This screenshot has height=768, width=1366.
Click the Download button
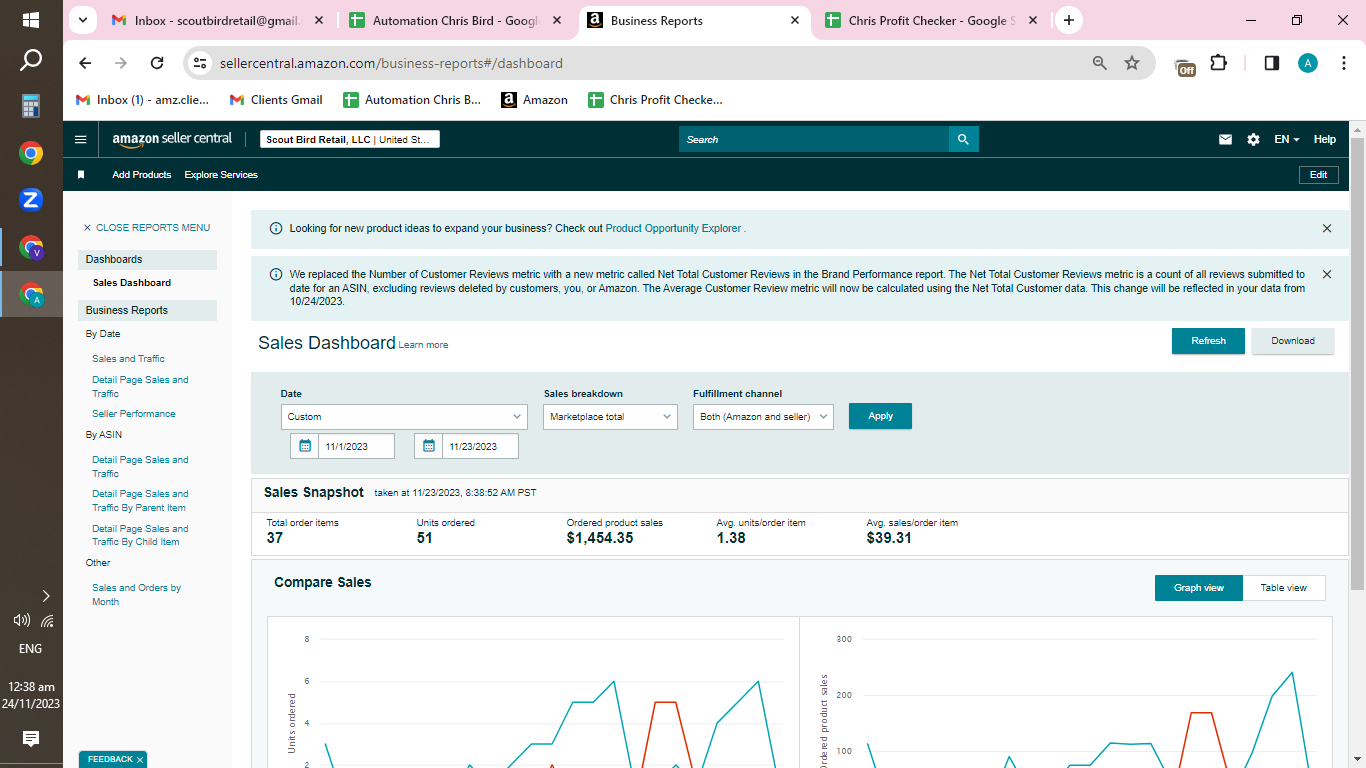click(1293, 341)
